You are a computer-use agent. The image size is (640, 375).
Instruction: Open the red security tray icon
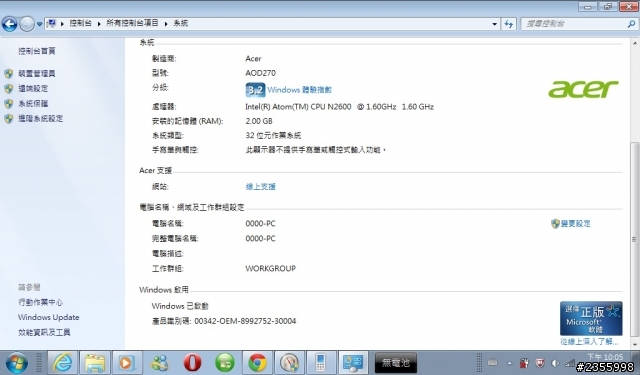pyautogui.click(x=524, y=363)
